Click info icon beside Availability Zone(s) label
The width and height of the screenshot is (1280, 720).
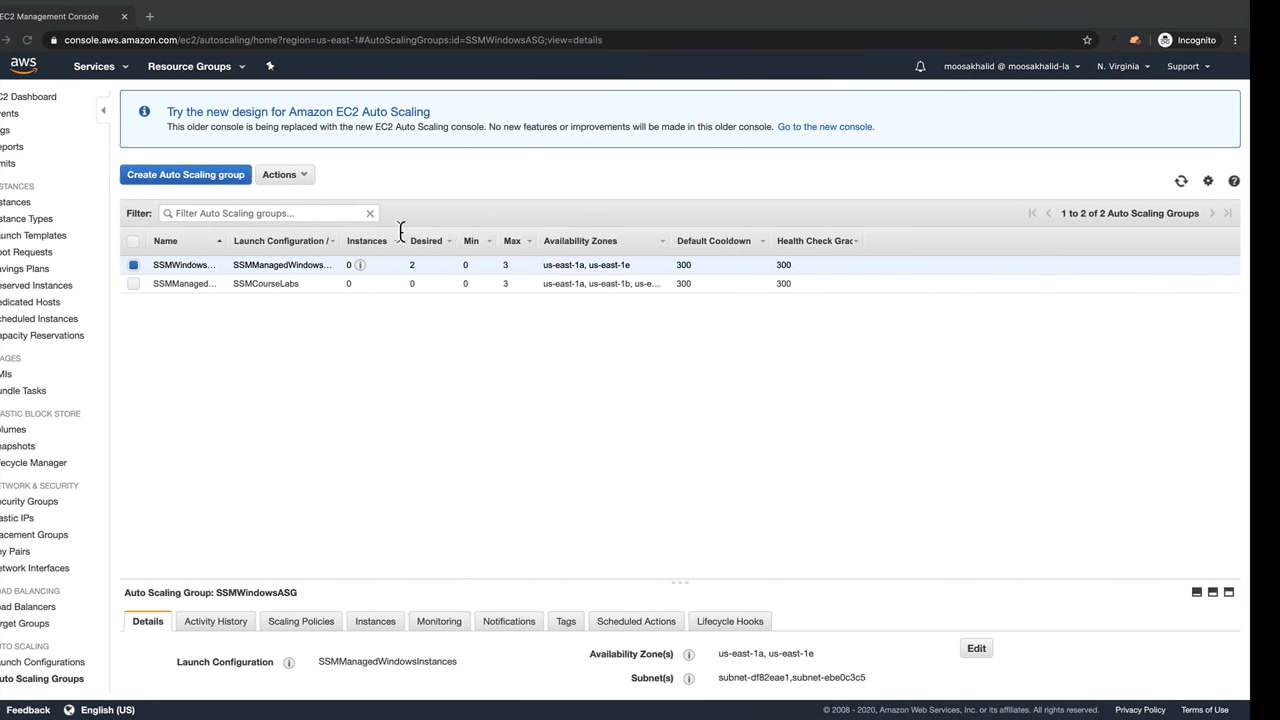point(689,654)
